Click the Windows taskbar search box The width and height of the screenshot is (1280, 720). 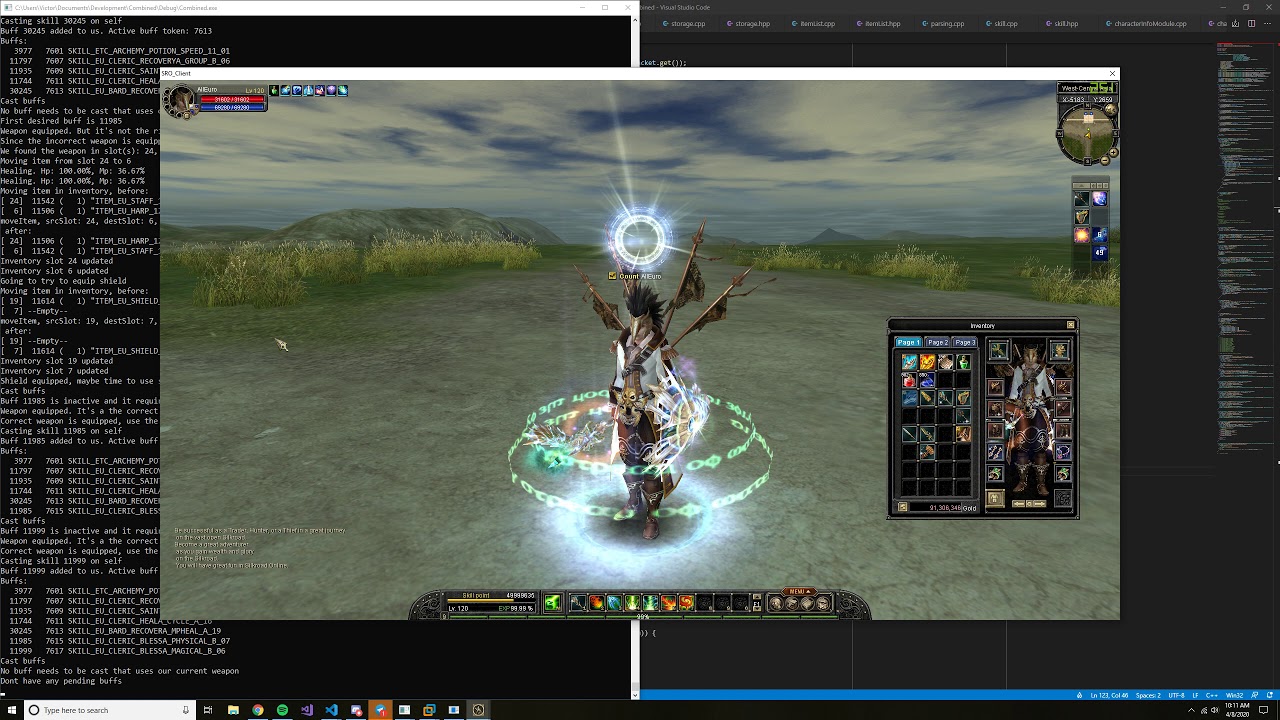108,710
